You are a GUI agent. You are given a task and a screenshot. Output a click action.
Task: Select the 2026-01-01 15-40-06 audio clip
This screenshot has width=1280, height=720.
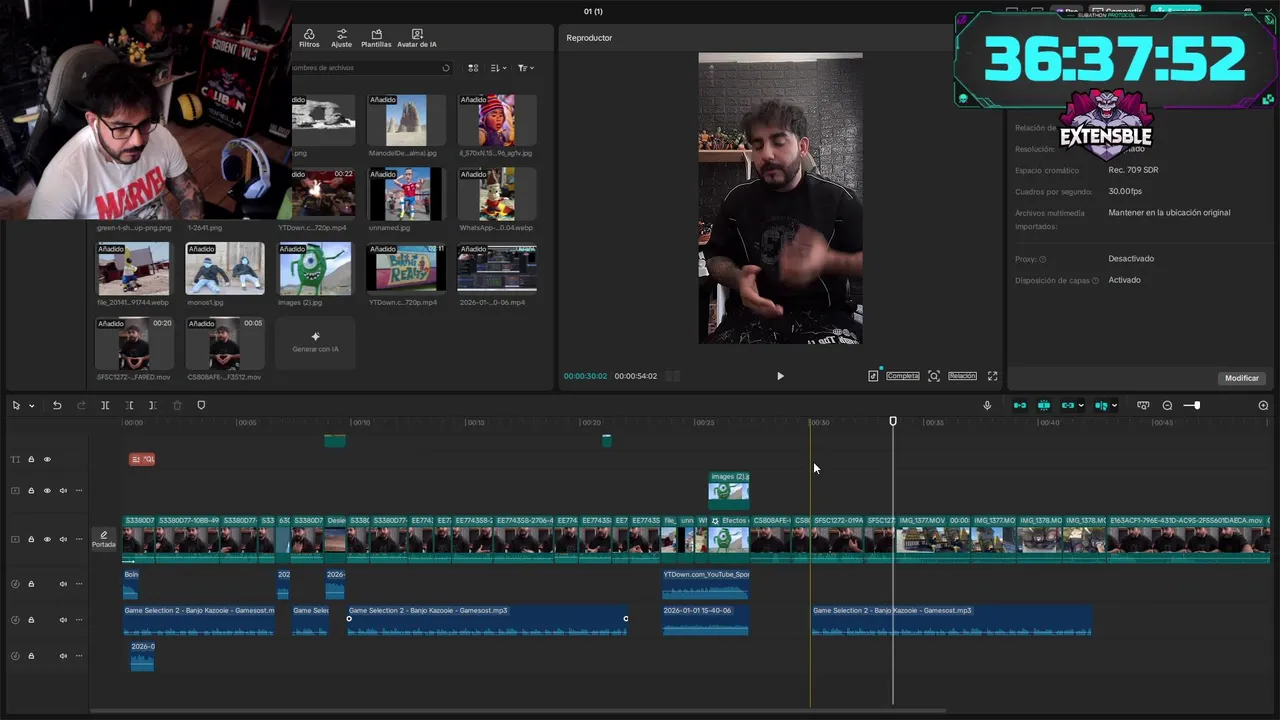705,620
